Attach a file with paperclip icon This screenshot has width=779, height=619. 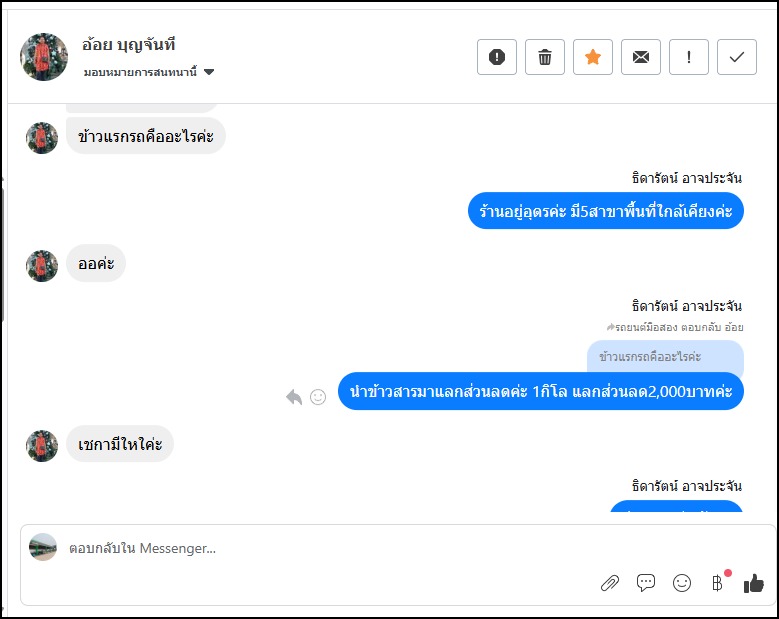coord(610,583)
